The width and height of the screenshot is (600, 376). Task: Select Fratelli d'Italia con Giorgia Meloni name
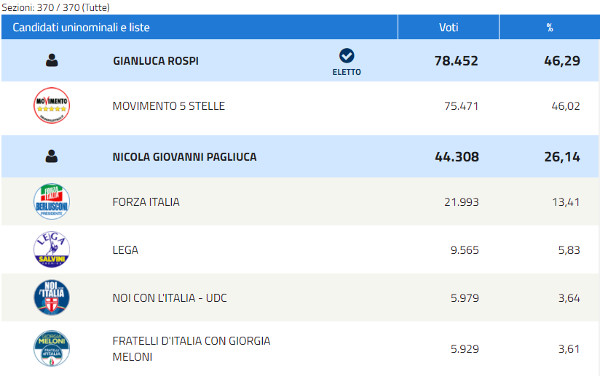pos(191,349)
